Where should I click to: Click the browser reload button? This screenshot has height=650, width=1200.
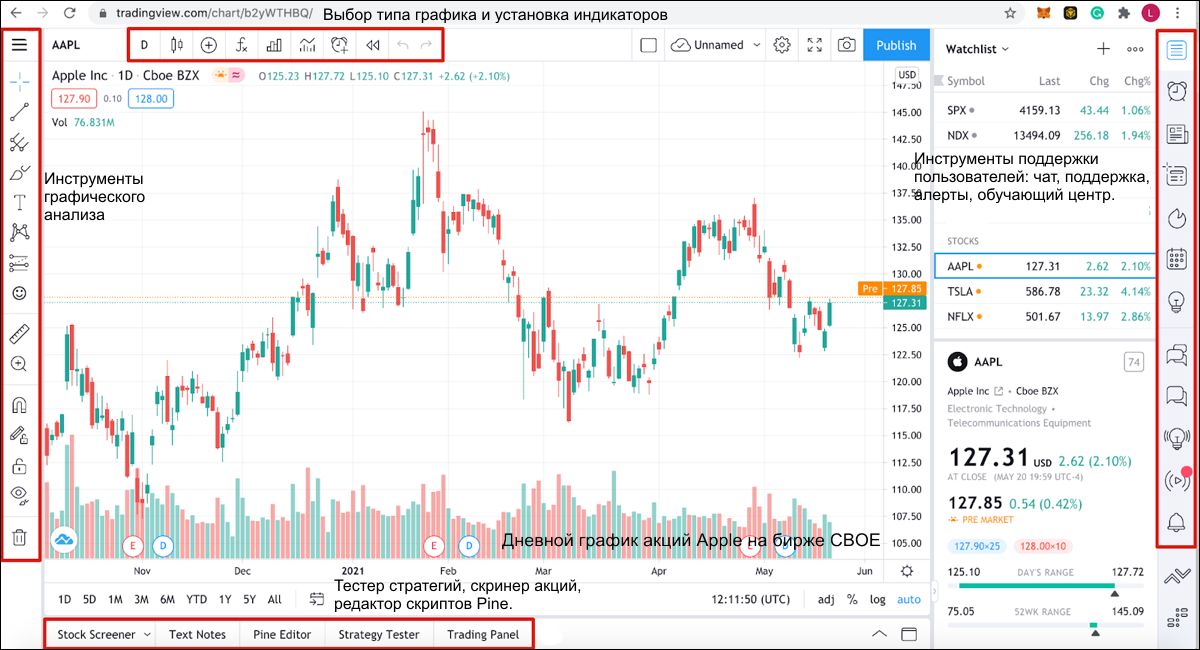pyautogui.click(x=69, y=13)
